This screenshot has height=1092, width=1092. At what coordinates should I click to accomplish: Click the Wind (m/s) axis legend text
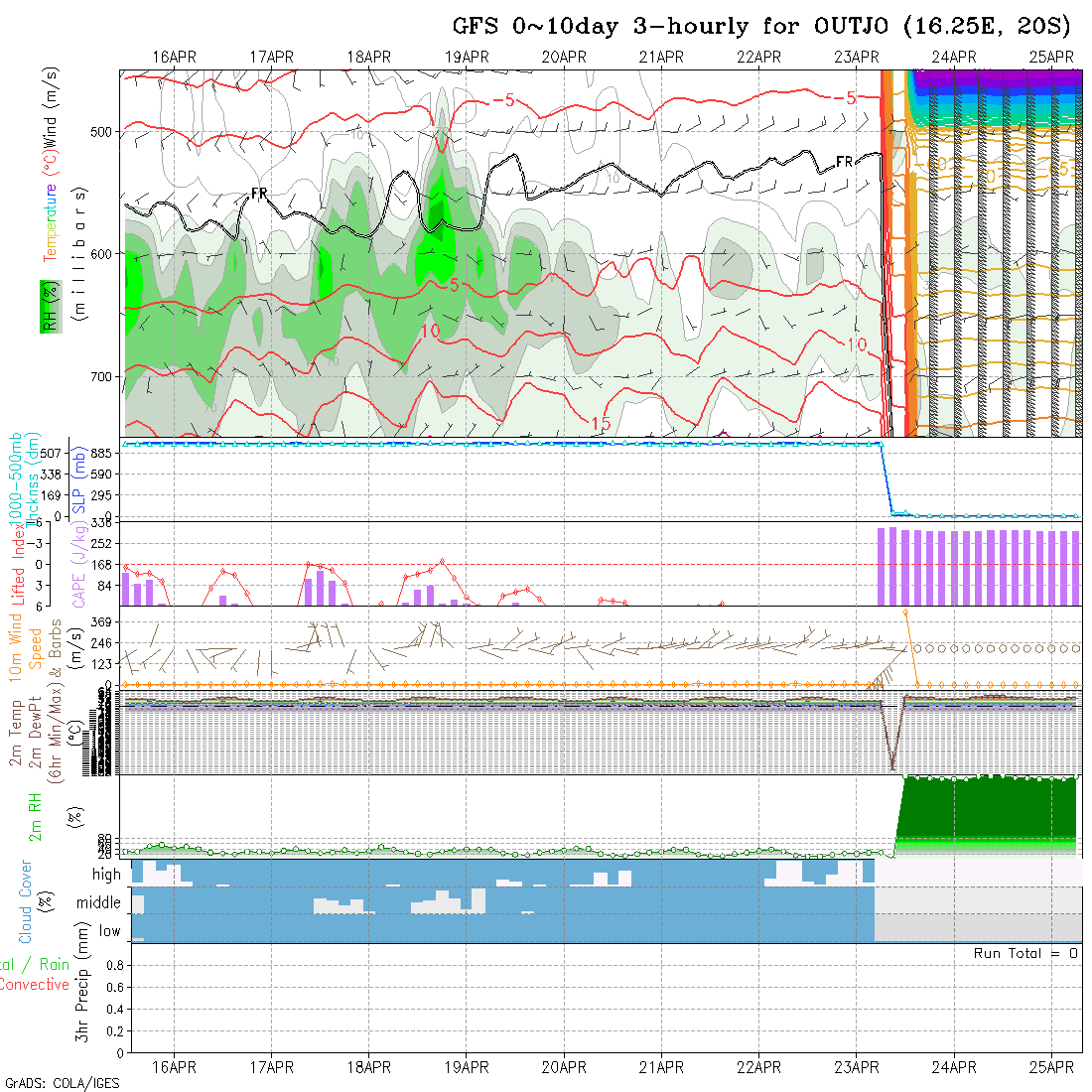(51, 107)
